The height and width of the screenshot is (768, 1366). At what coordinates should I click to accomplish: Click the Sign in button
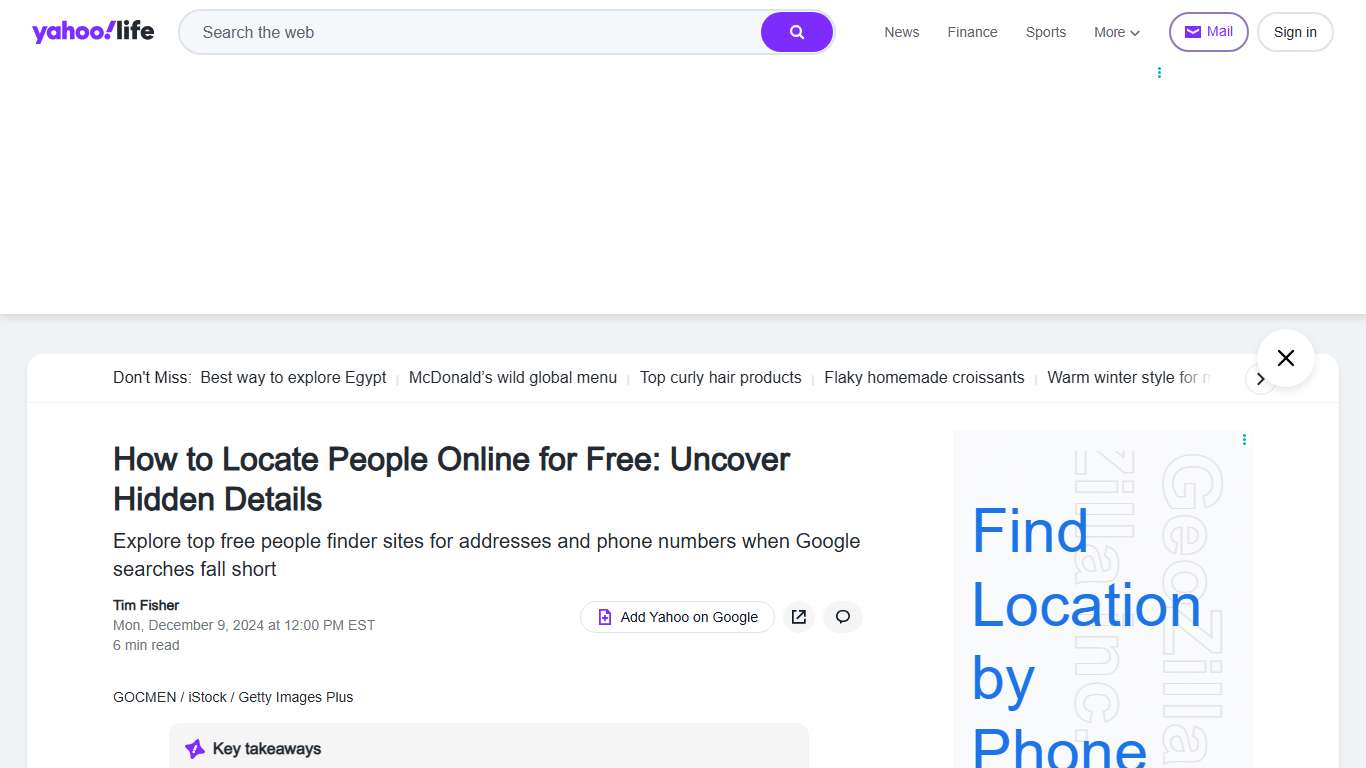click(x=1294, y=31)
